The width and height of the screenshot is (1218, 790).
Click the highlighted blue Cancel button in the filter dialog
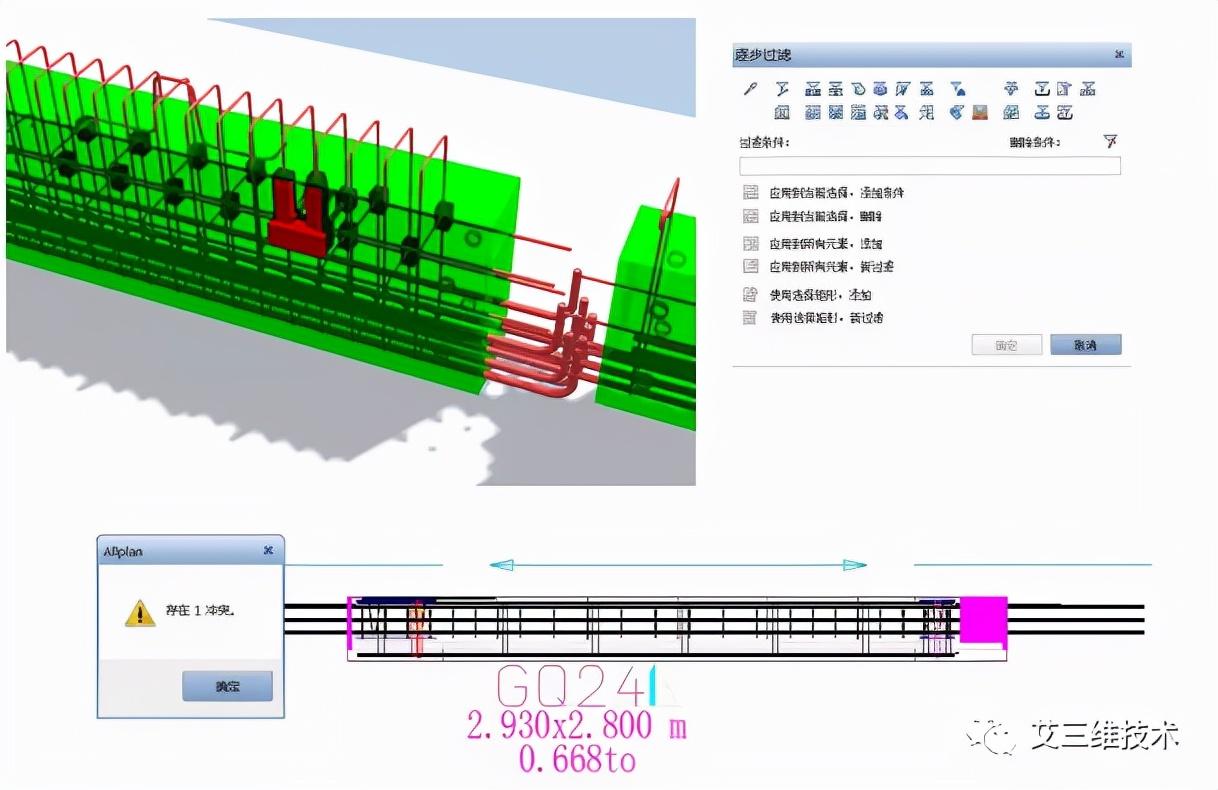tap(1086, 345)
